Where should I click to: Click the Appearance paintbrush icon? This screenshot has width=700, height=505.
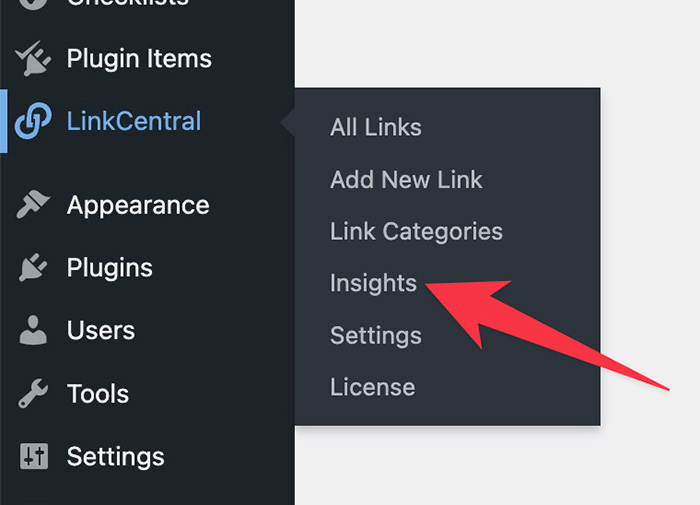point(33,206)
